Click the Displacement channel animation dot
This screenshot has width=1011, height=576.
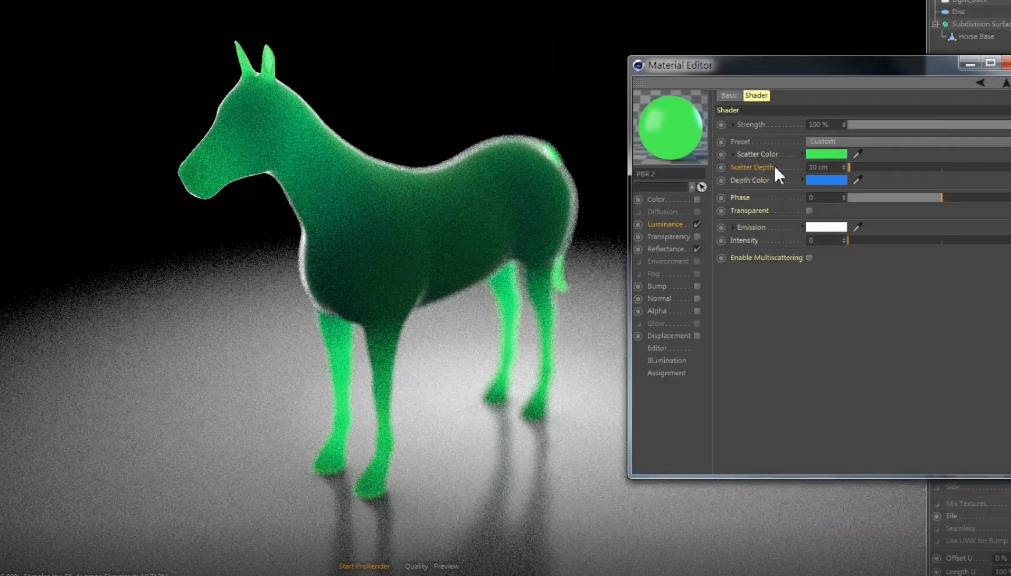click(x=638, y=335)
